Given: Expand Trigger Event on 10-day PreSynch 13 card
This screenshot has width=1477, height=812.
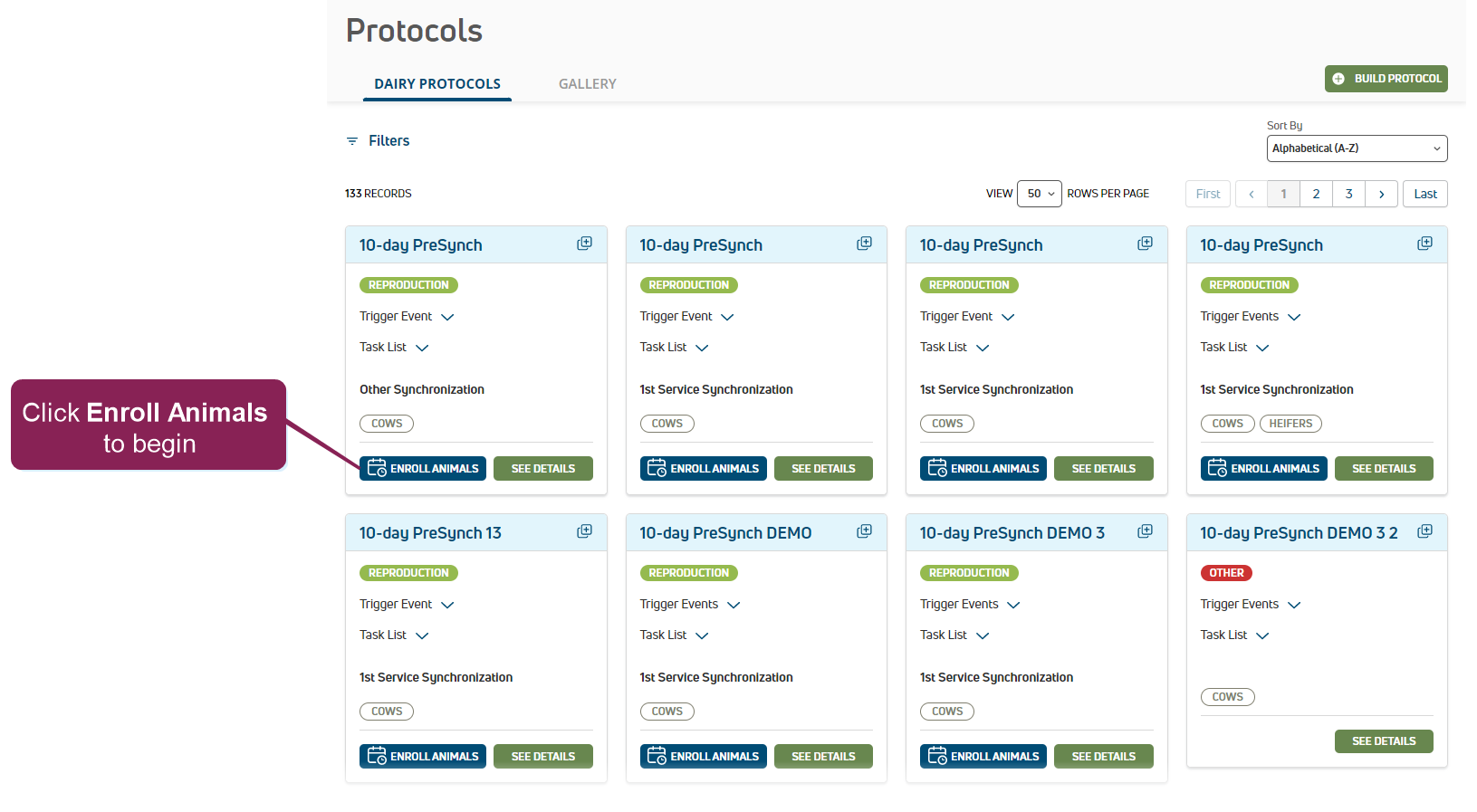Looking at the screenshot, I should coord(447,605).
